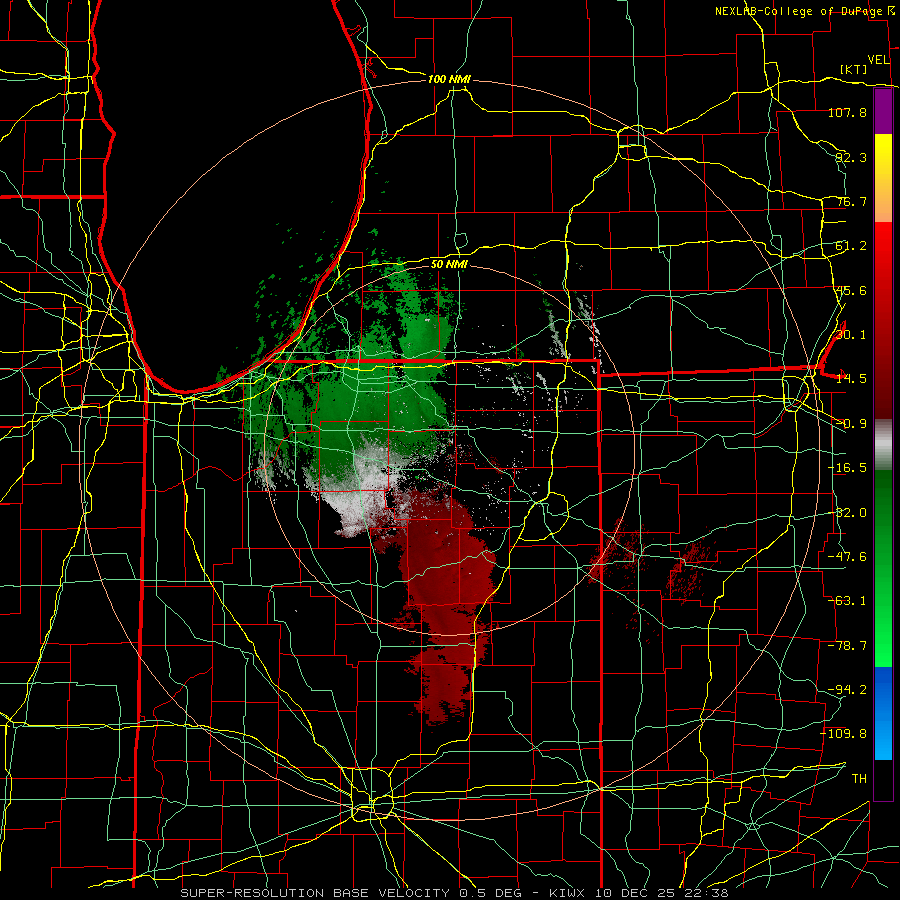
Task: Click the yellow-orange segment of velocity color bar
Action: [883, 178]
